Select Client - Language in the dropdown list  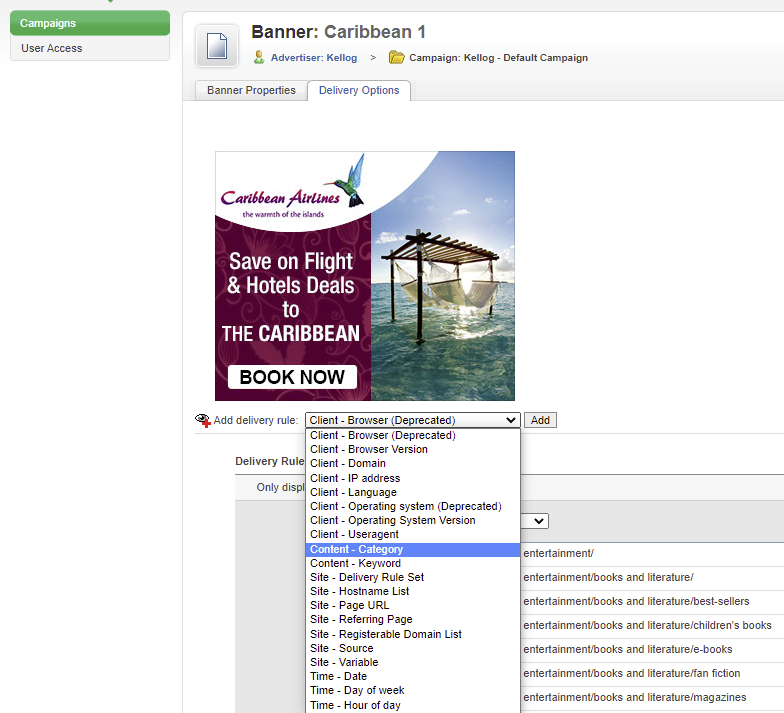coord(353,492)
